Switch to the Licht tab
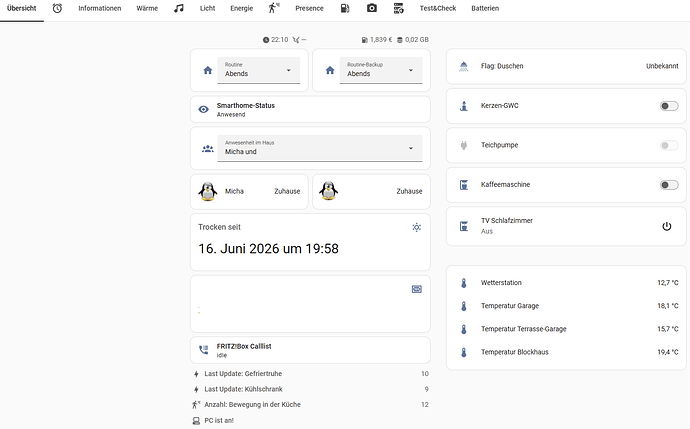690x429 pixels. [207, 8]
